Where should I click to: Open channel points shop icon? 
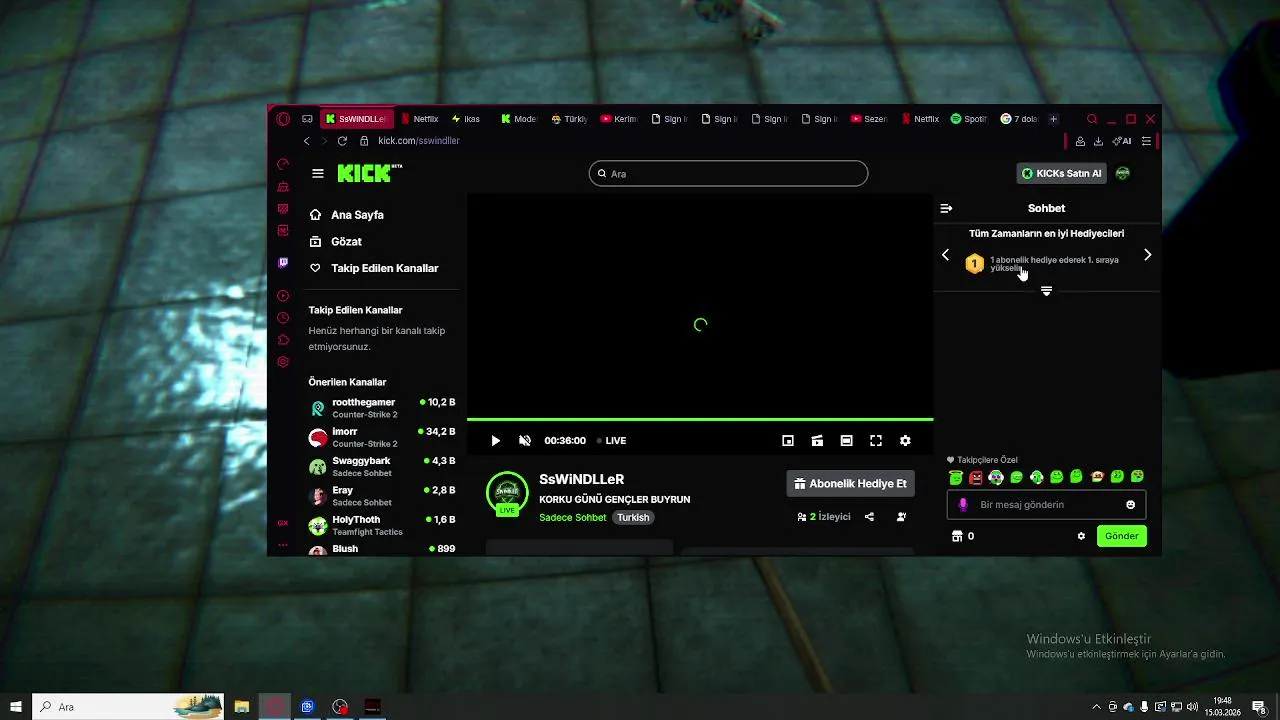pos(957,537)
